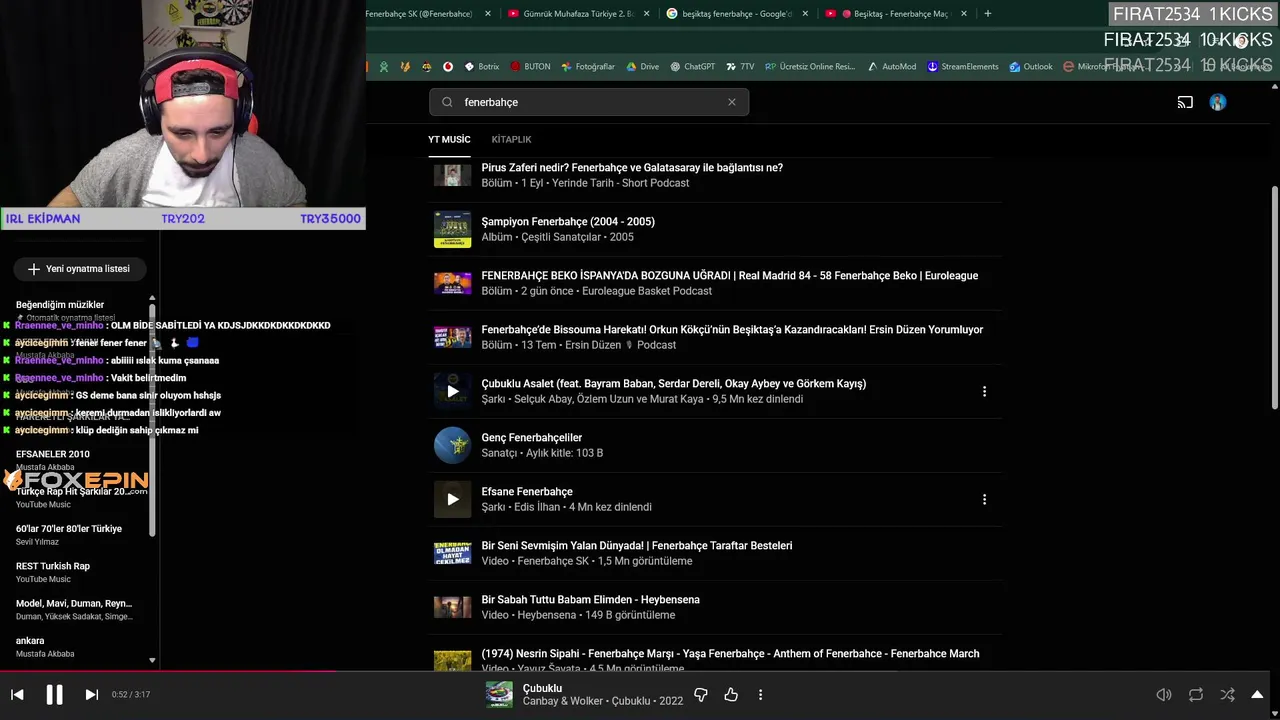Click the Şampiyon Fenerbahçe album cover thumbnail

(452, 229)
